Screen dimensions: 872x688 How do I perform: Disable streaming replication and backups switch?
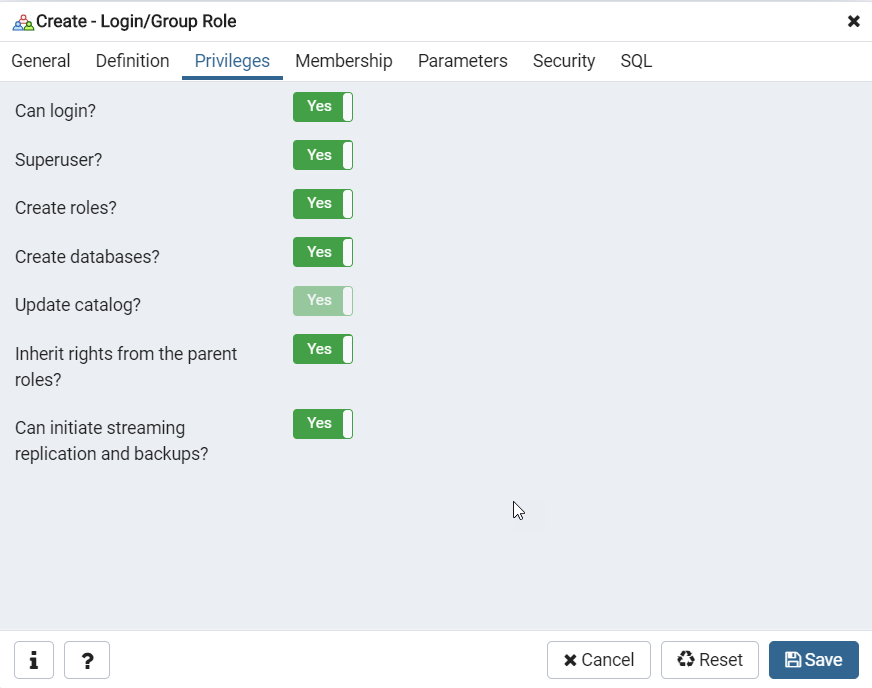[x=322, y=424]
